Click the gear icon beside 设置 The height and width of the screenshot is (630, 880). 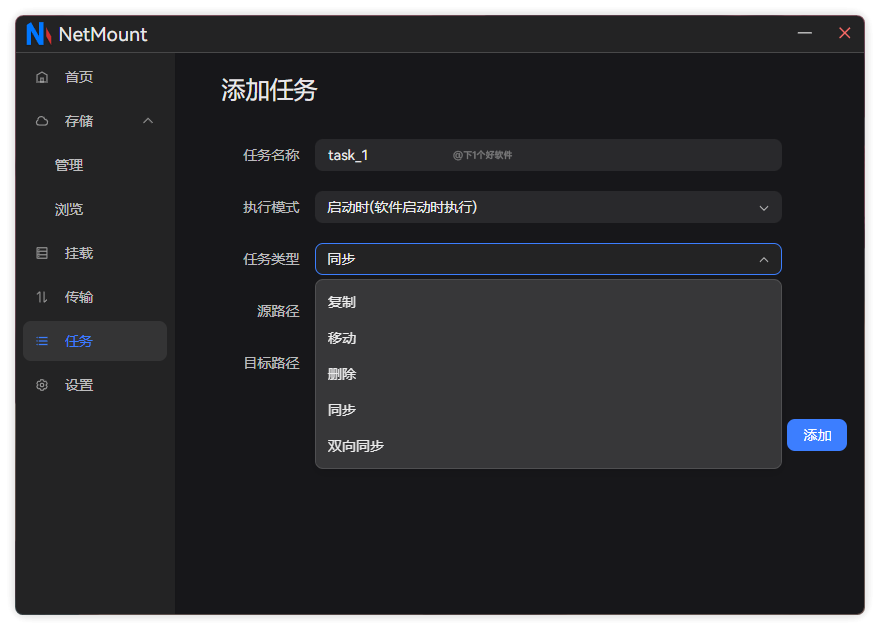click(x=42, y=385)
